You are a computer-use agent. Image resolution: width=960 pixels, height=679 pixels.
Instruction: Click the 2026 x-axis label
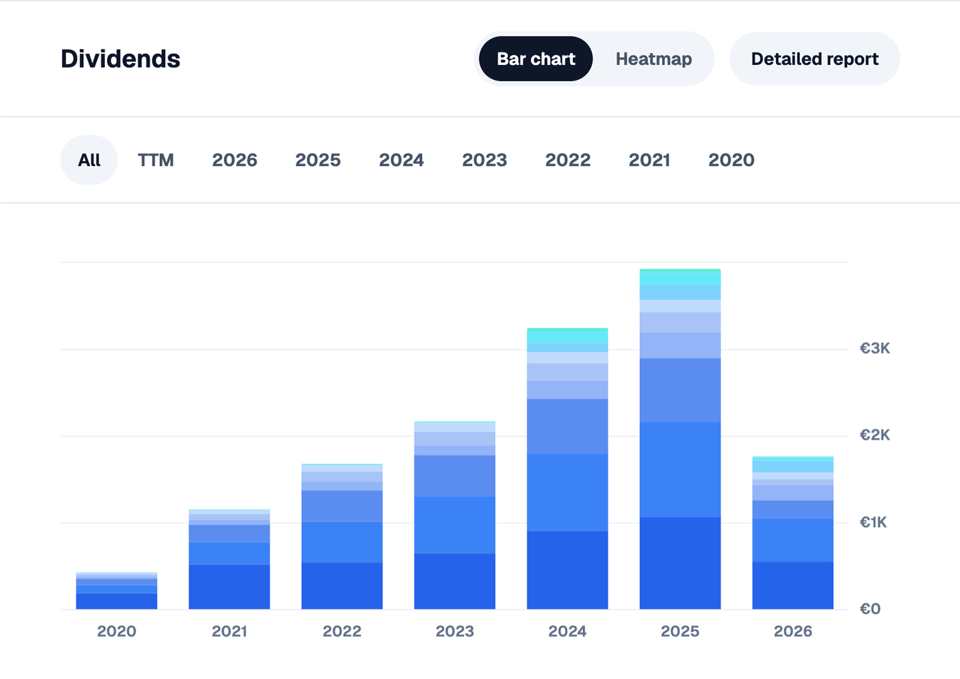pyautogui.click(x=792, y=631)
